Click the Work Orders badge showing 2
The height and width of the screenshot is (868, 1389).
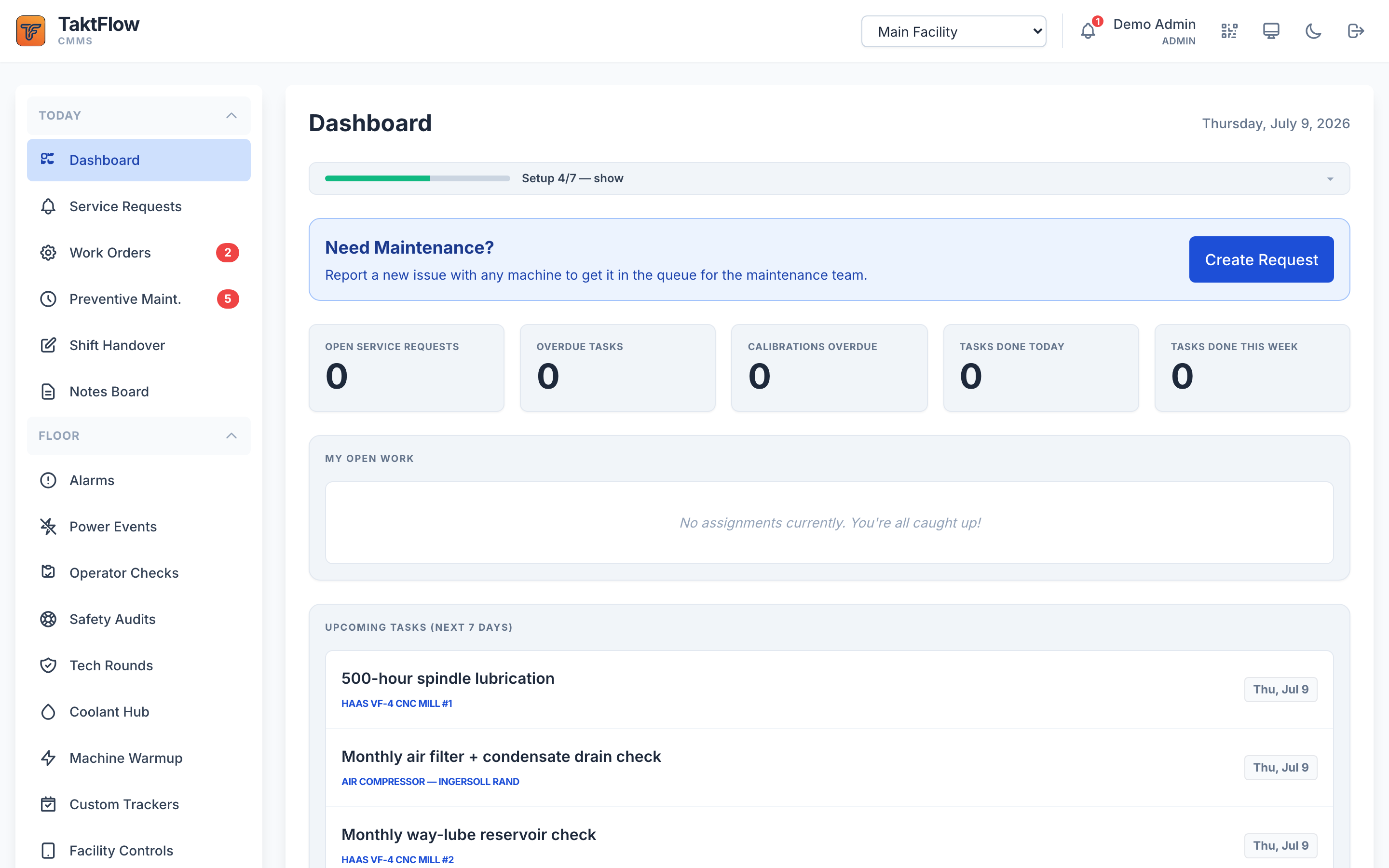point(227,253)
